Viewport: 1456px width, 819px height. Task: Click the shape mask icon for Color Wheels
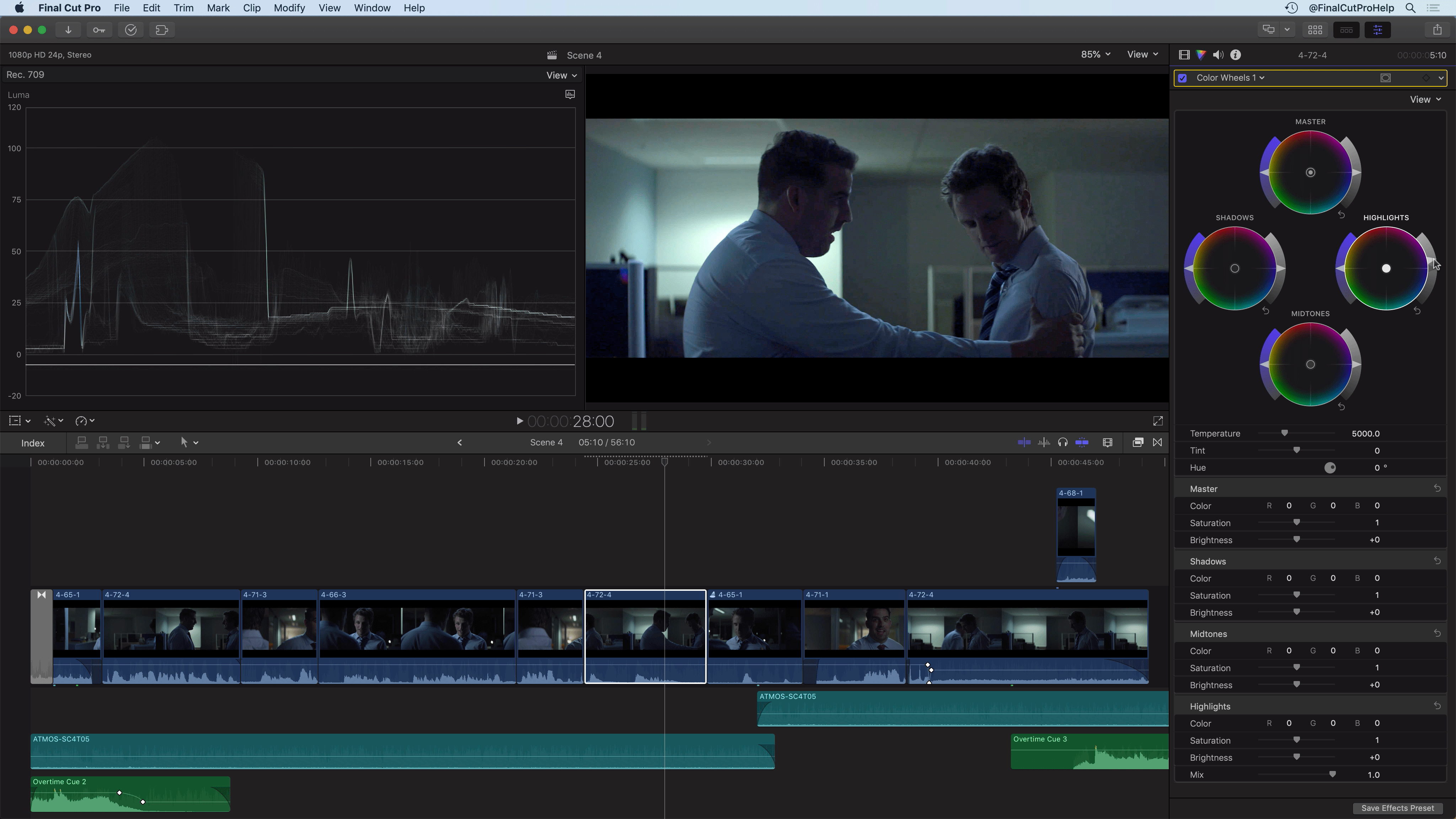tap(1385, 78)
